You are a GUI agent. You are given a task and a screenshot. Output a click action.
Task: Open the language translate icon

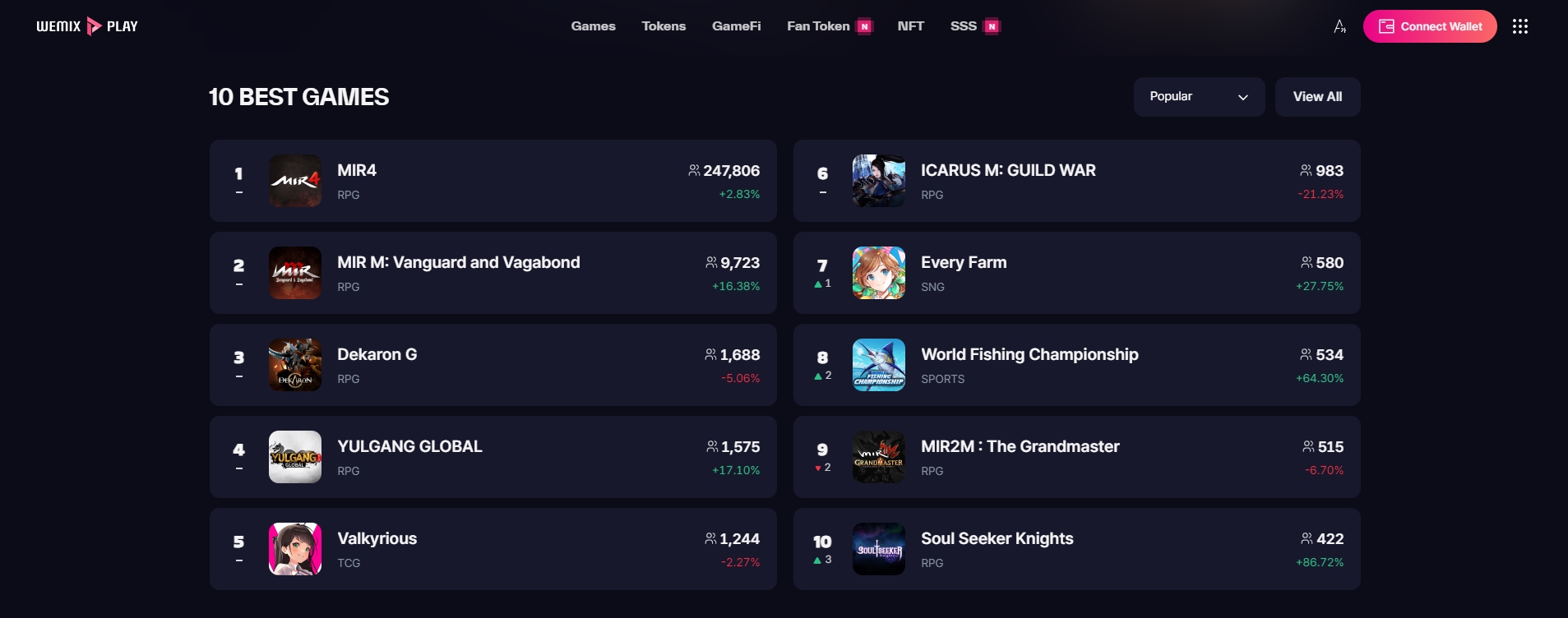coord(1339,26)
